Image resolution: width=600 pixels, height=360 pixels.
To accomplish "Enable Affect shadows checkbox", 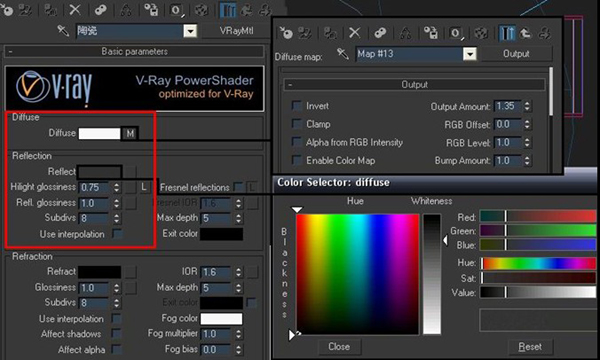I will click(x=116, y=334).
